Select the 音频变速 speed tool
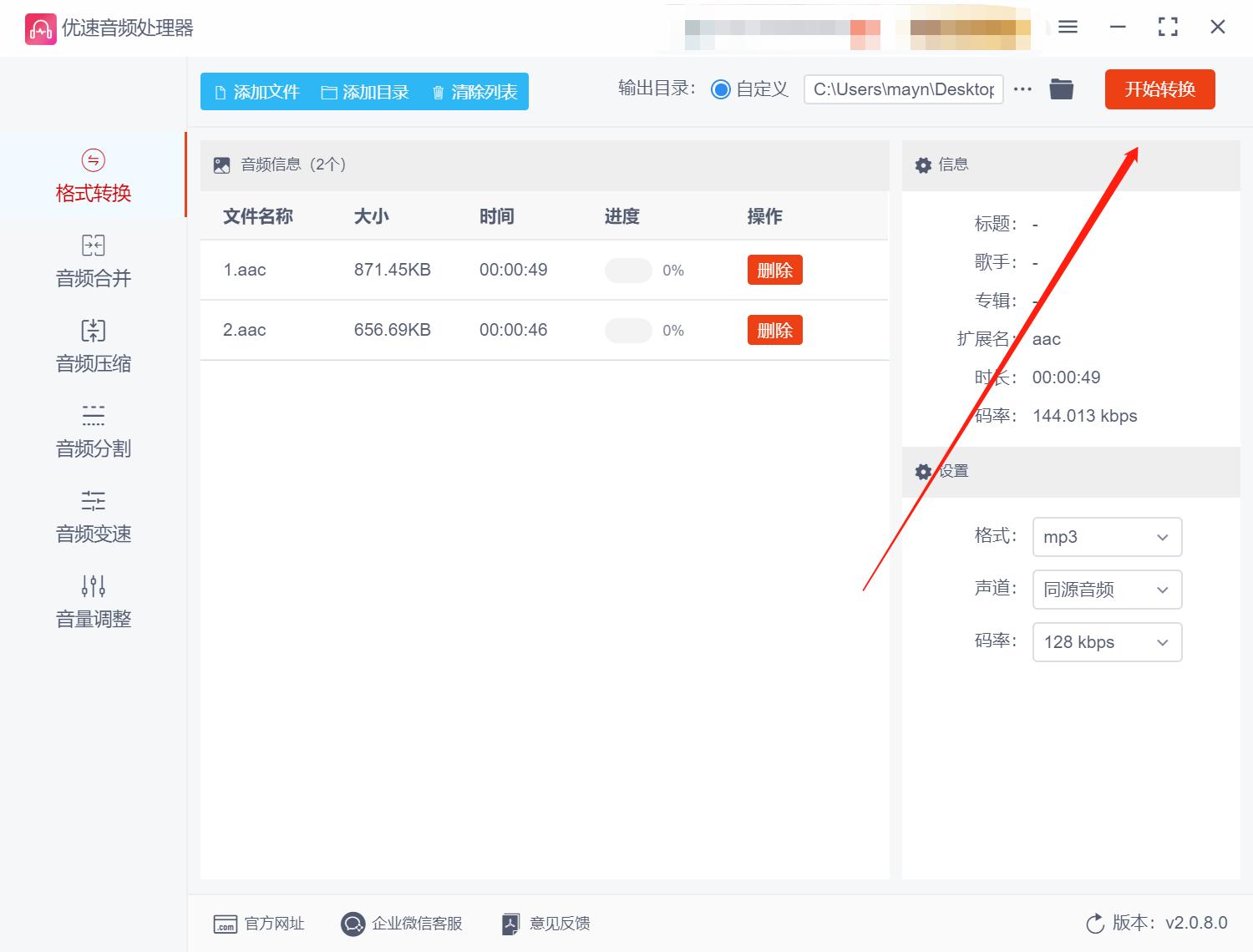Viewport: 1253px width, 952px height. pos(92,516)
